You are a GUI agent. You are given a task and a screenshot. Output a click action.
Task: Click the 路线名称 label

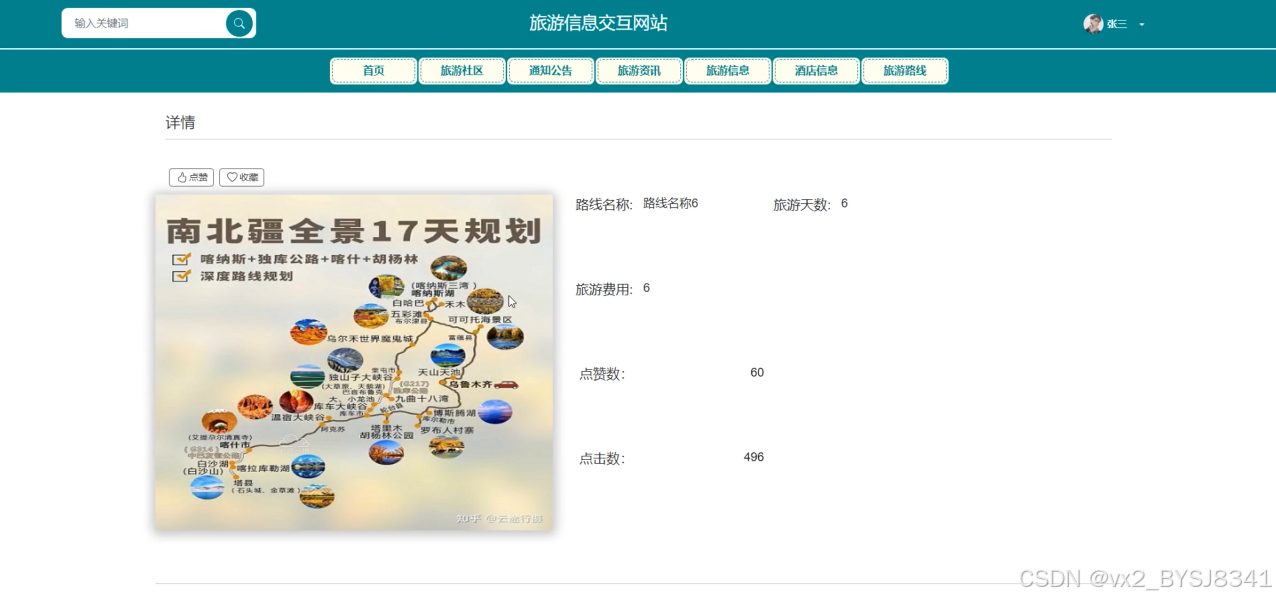coord(604,205)
